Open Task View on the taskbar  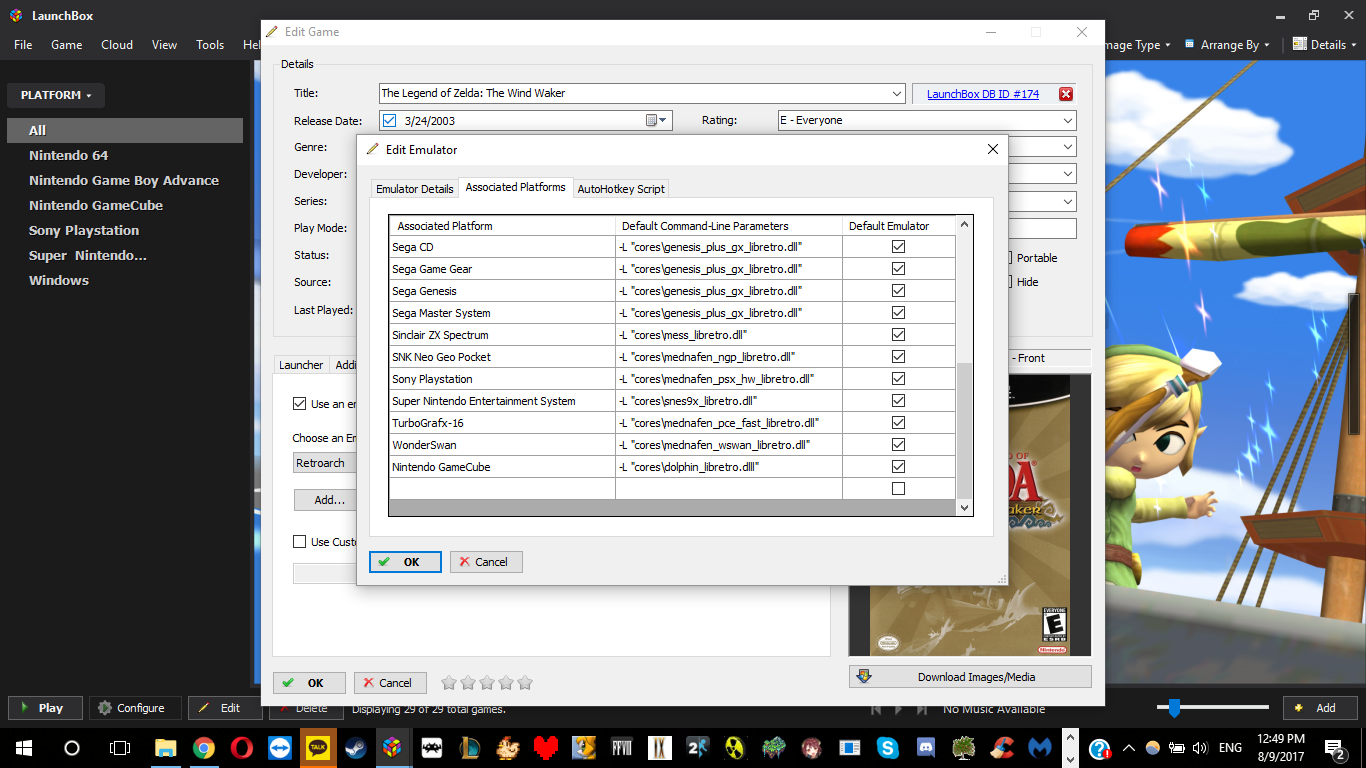click(x=120, y=747)
